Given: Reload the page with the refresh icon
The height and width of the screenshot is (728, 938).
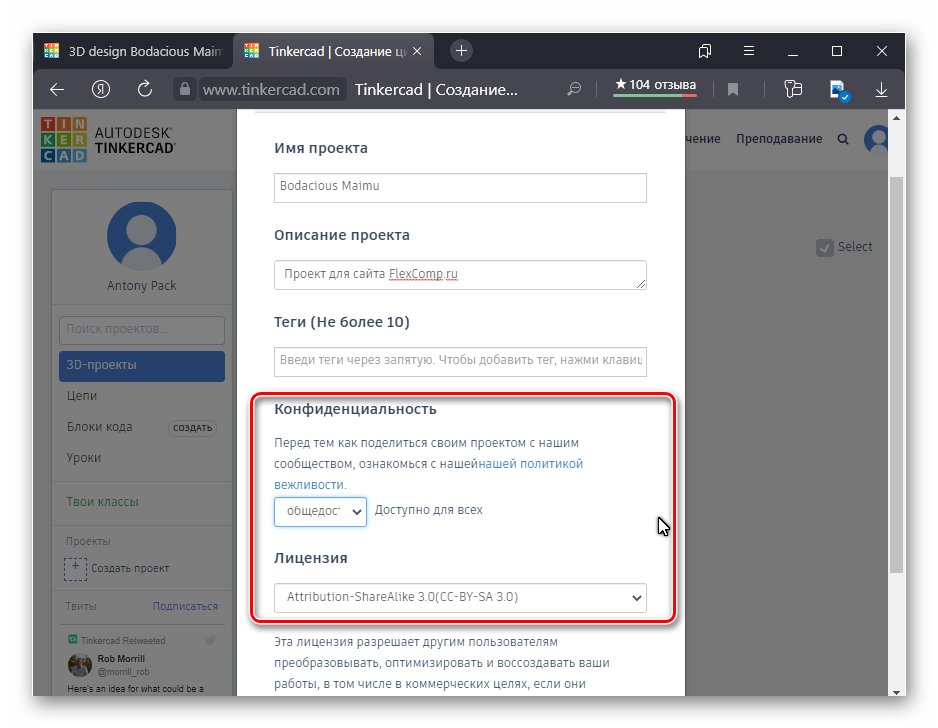Looking at the screenshot, I should tap(144, 89).
